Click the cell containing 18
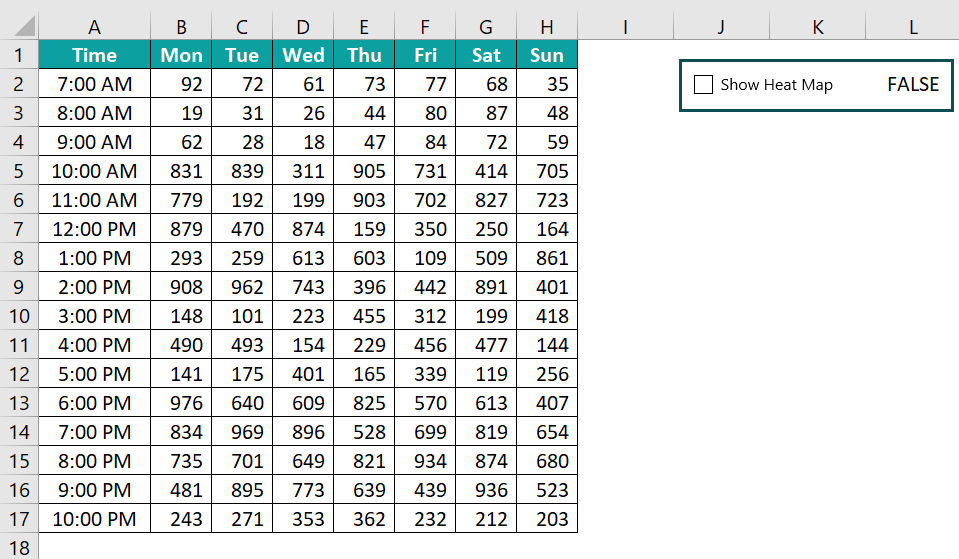Image resolution: width=959 pixels, height=559 pixels. pos(303,142)
